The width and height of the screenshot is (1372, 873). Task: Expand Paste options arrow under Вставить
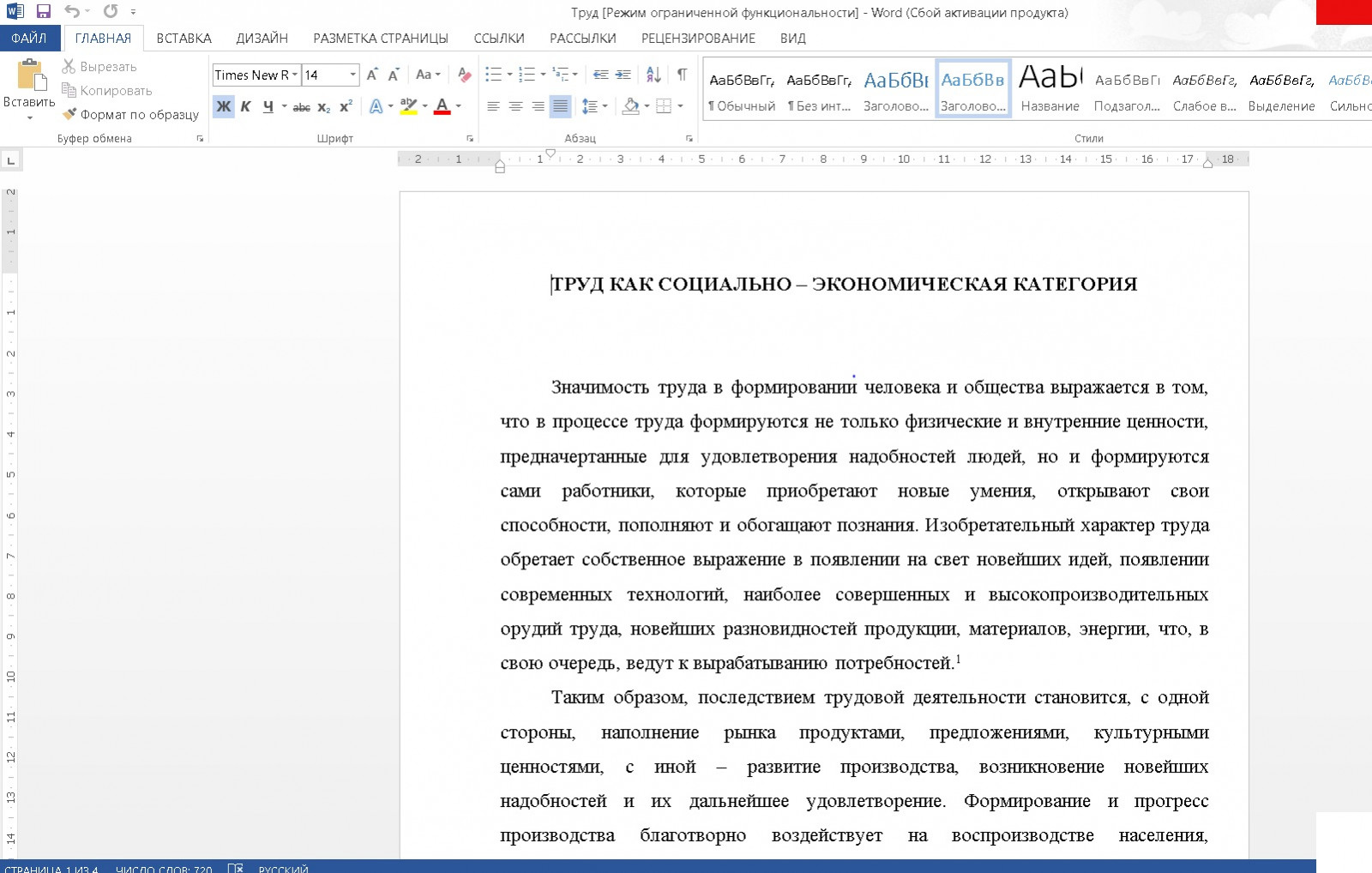click(x=30, y=117)
